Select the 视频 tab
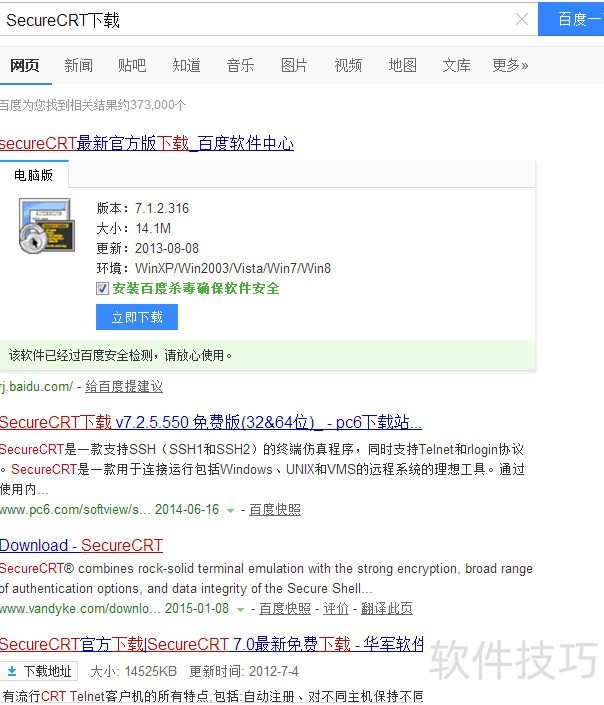The image size is (604, 705). (348, 65)
